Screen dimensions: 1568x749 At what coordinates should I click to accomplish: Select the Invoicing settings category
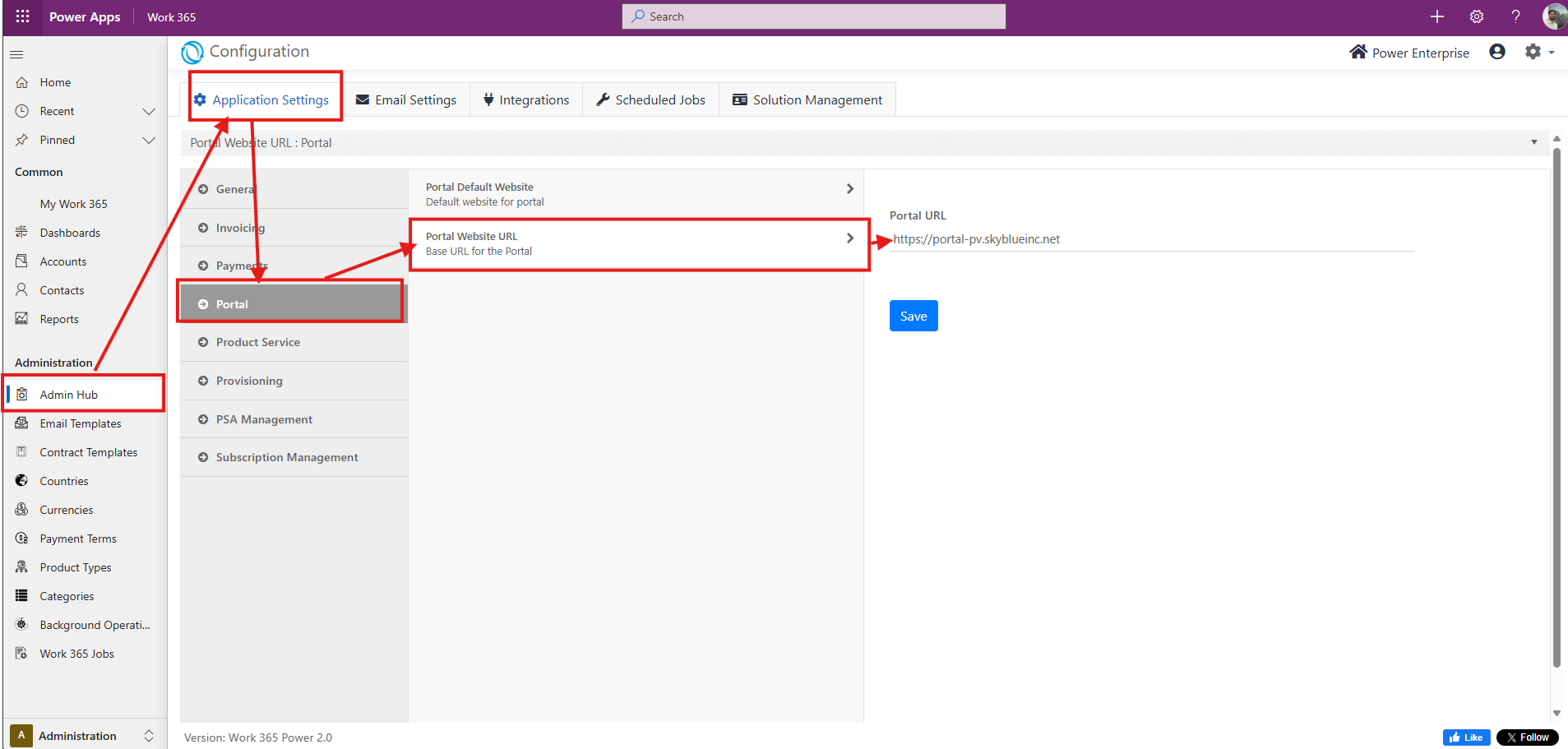(x=294, y=228)
